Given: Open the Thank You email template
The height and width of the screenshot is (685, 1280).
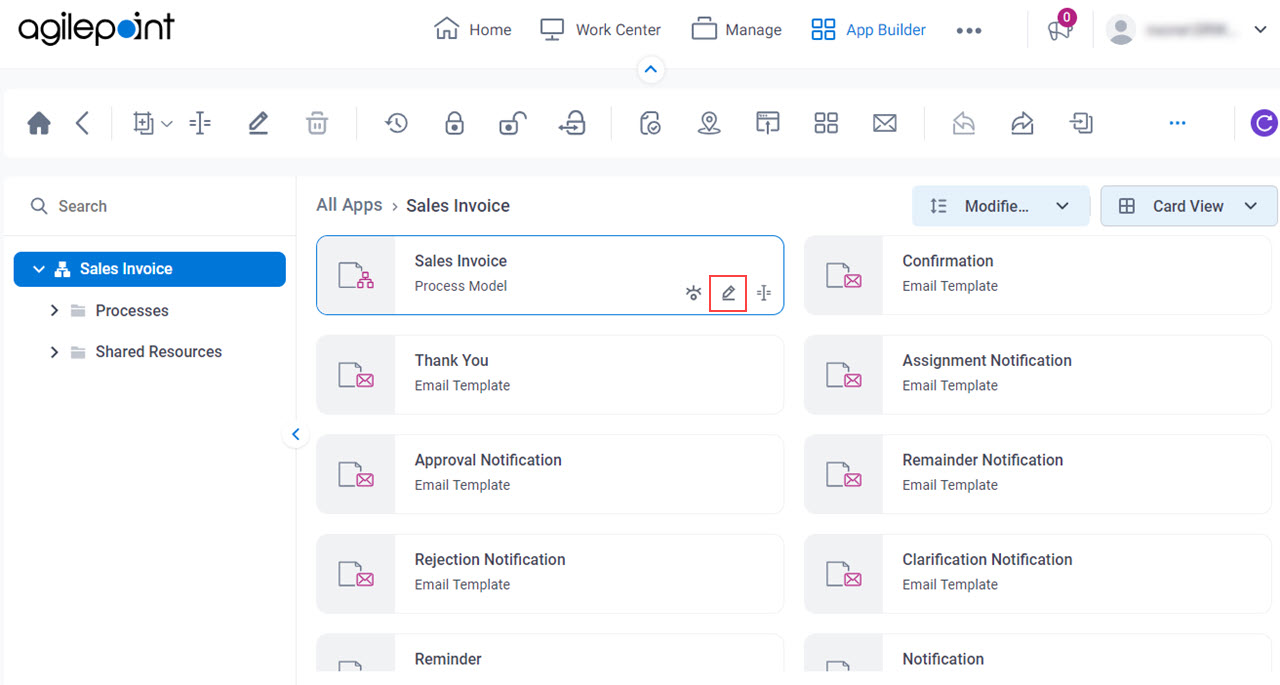Looking at the screenshot, I should pos(550,374).
